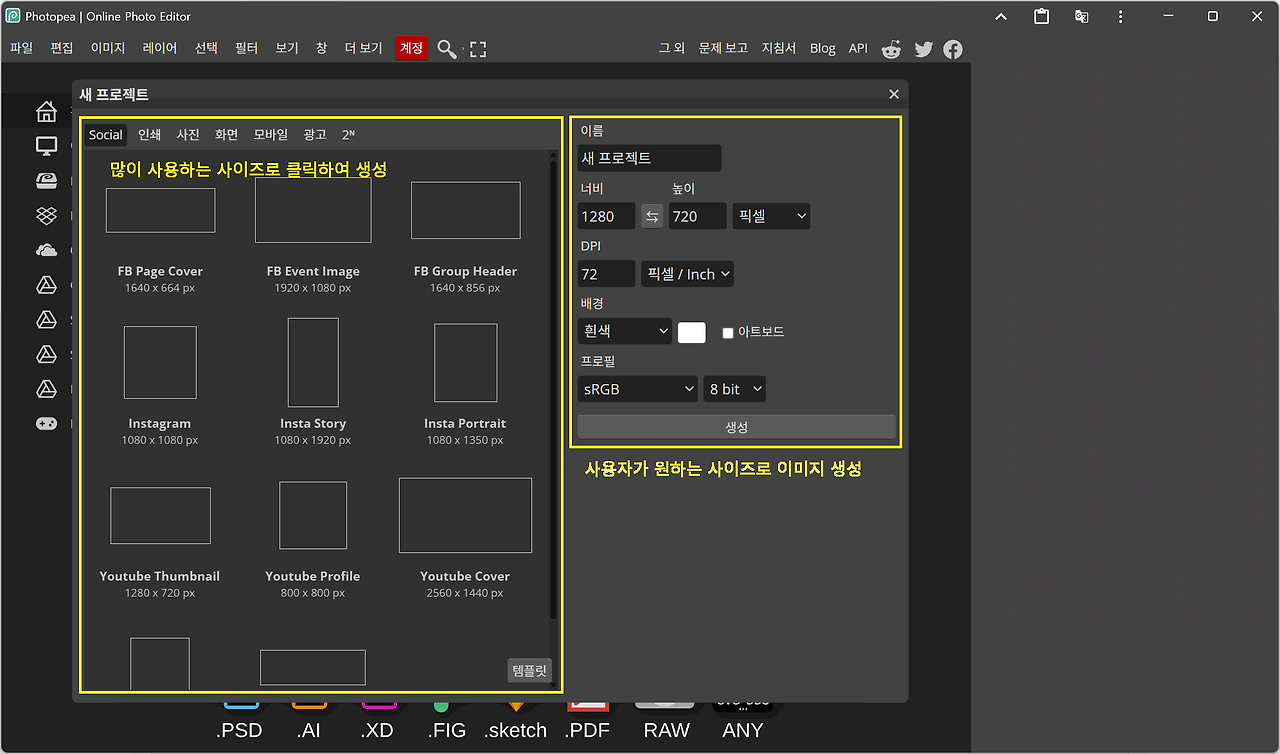Open the 문제 보고 link
Image resolution: width=1280 pixels, height=754 pixels.
(x=723, y=48)
